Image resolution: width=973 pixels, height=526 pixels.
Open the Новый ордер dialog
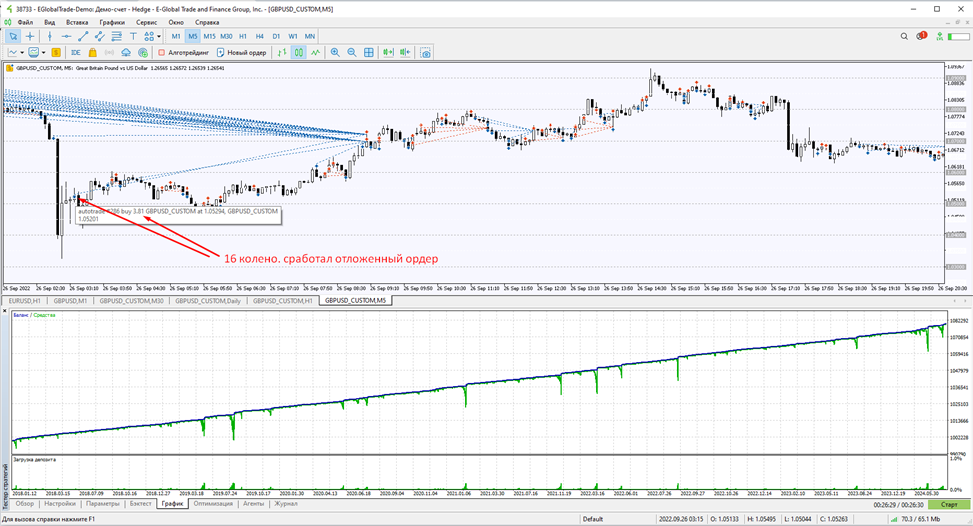coord(241,53)
